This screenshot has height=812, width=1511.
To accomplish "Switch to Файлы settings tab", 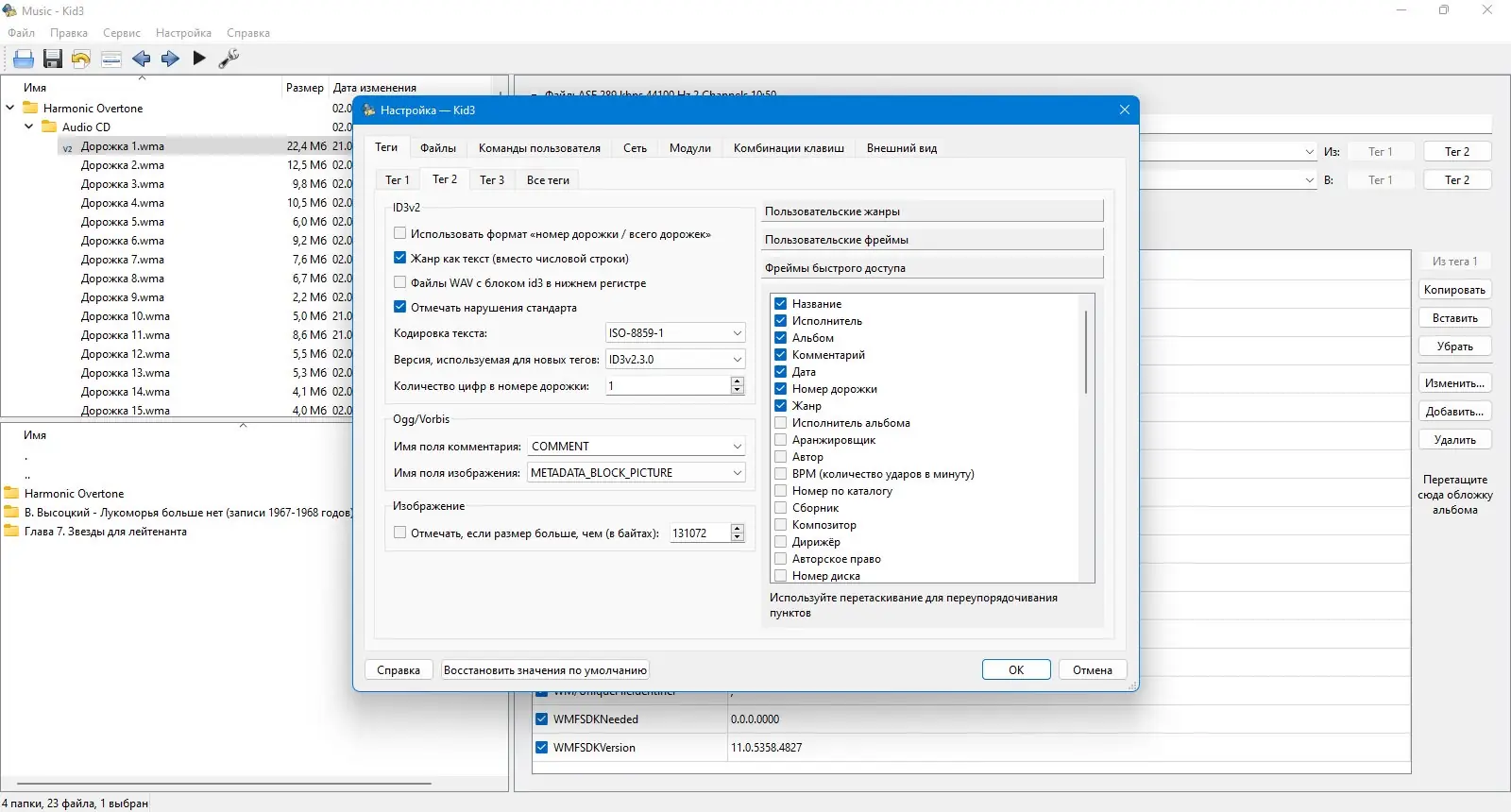I will tap(438, 148).
